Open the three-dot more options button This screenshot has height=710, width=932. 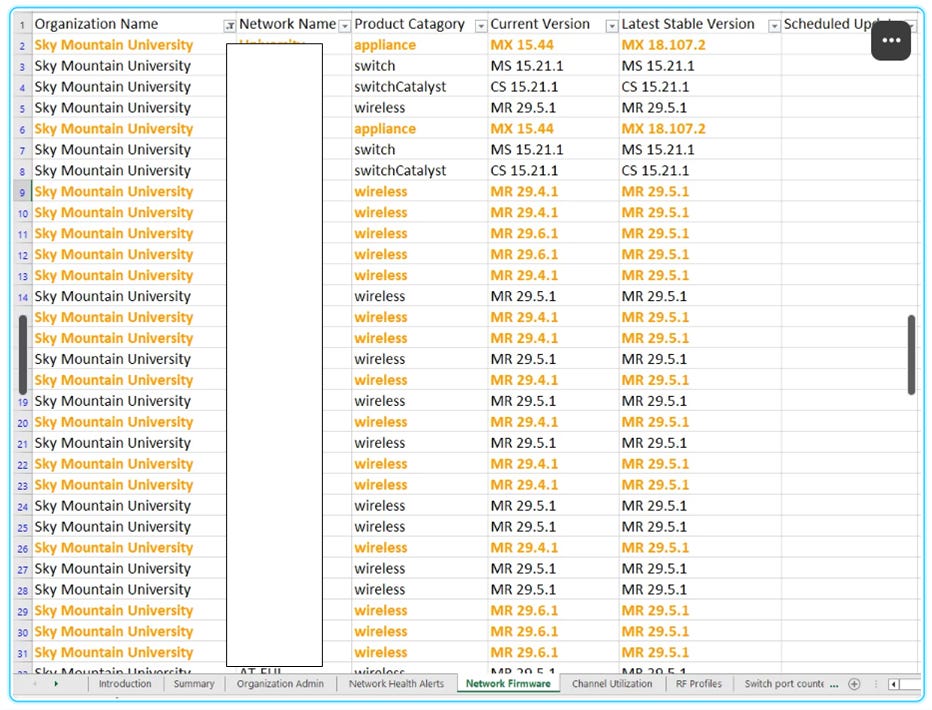[x=890, y=40]
